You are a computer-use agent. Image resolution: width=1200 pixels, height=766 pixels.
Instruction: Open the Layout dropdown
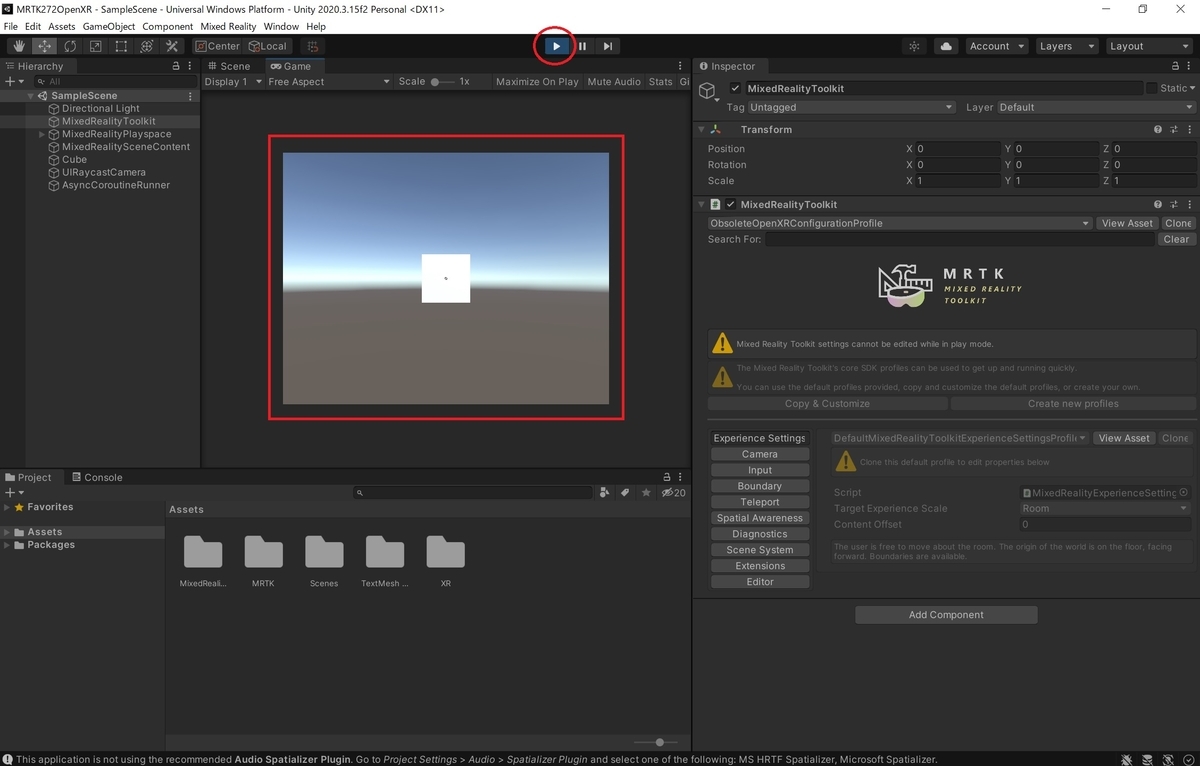tap(1148, 46)
